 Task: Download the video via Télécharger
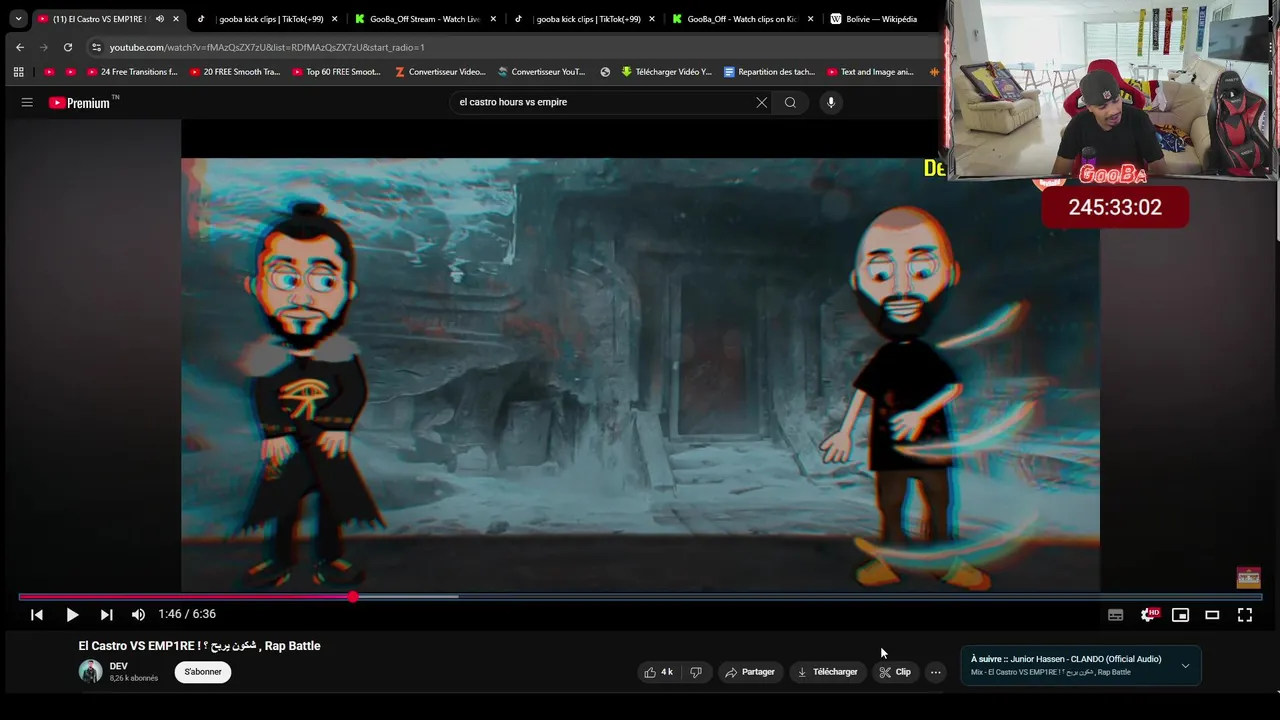click(827, 672)
